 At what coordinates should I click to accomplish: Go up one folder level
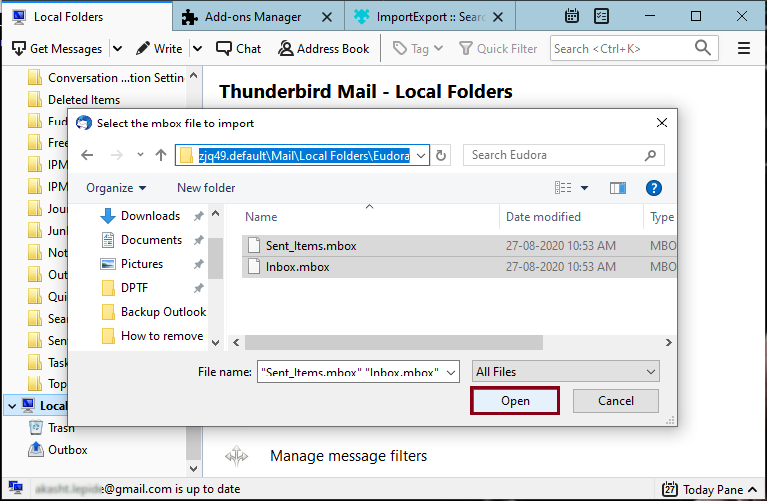[x=161, y=155]
